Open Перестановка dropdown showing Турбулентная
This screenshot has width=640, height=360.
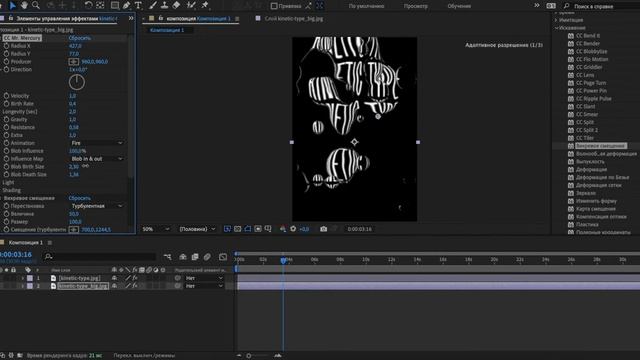[96, 206]
